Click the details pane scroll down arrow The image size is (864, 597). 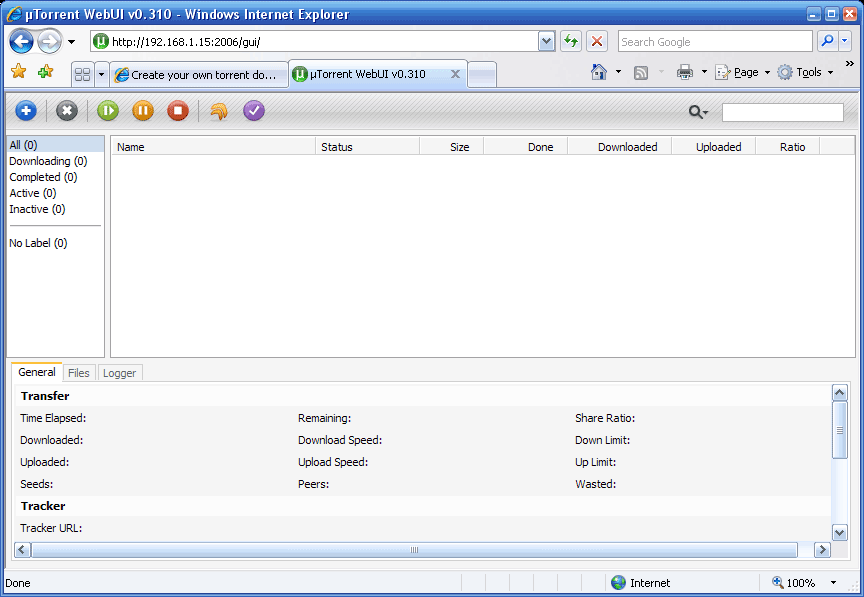(x=840, y=533)
